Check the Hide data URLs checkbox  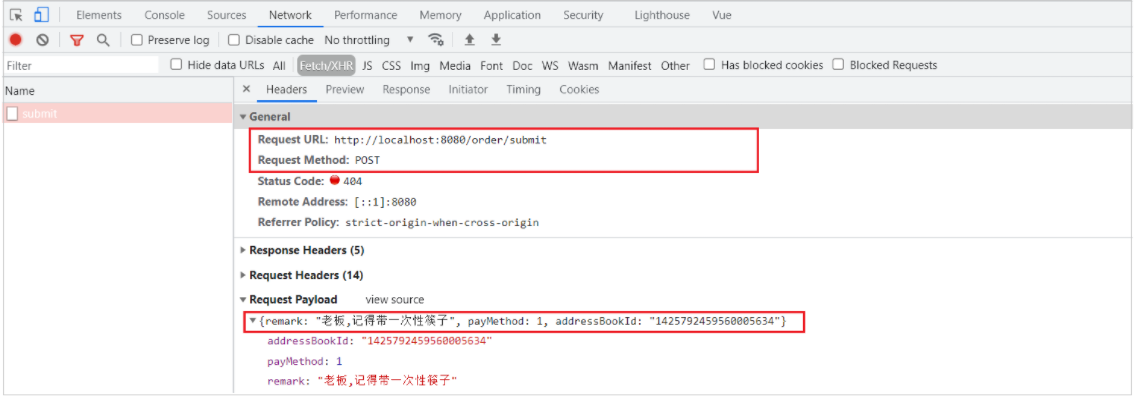(176, 65)
